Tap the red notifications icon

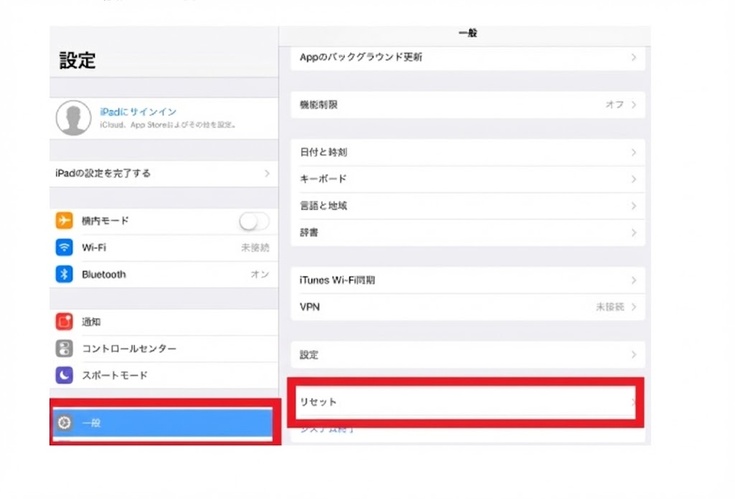pos(64,321)
